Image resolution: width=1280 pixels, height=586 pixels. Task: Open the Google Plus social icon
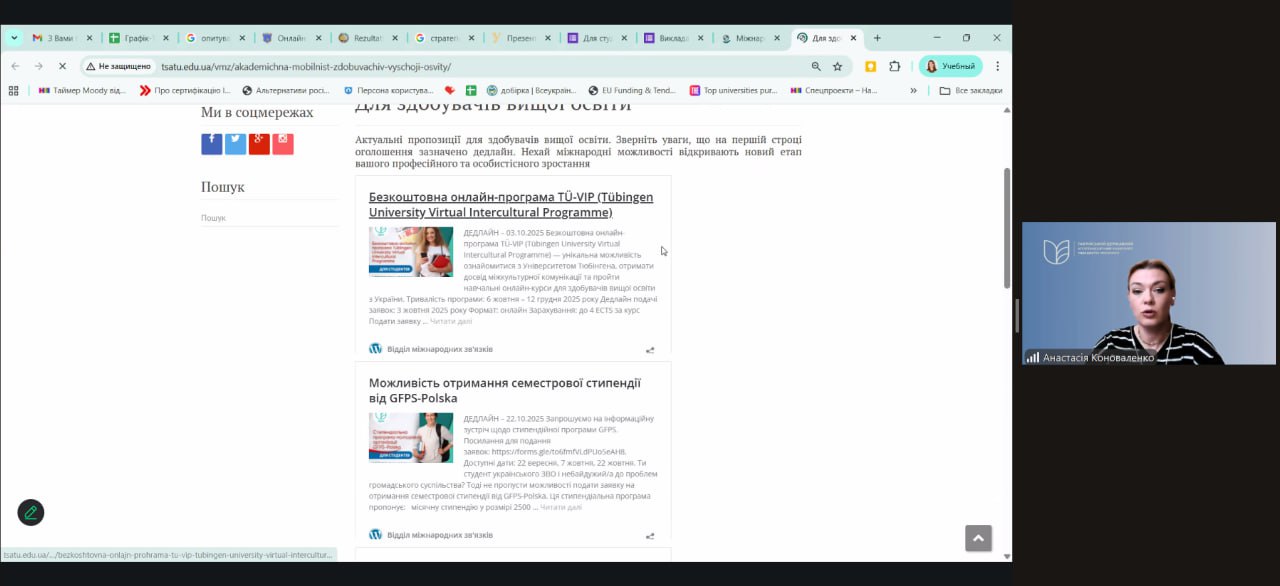pos(259,143)
